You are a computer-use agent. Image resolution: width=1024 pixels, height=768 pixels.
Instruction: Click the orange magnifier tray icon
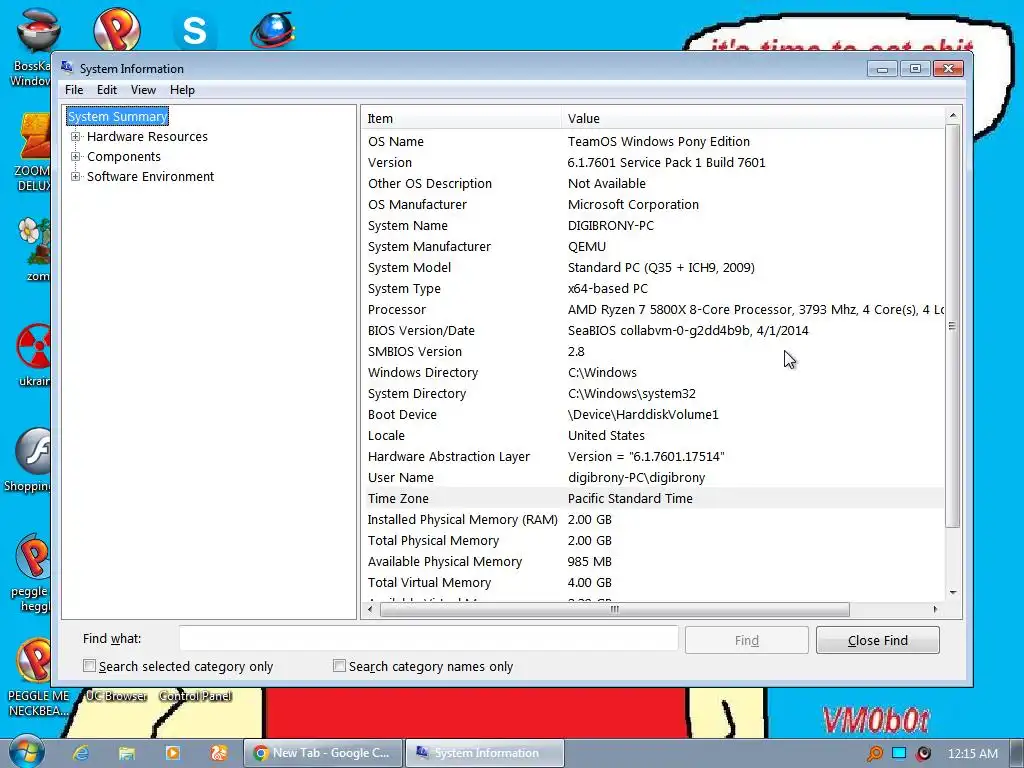[x=874, y=754]
